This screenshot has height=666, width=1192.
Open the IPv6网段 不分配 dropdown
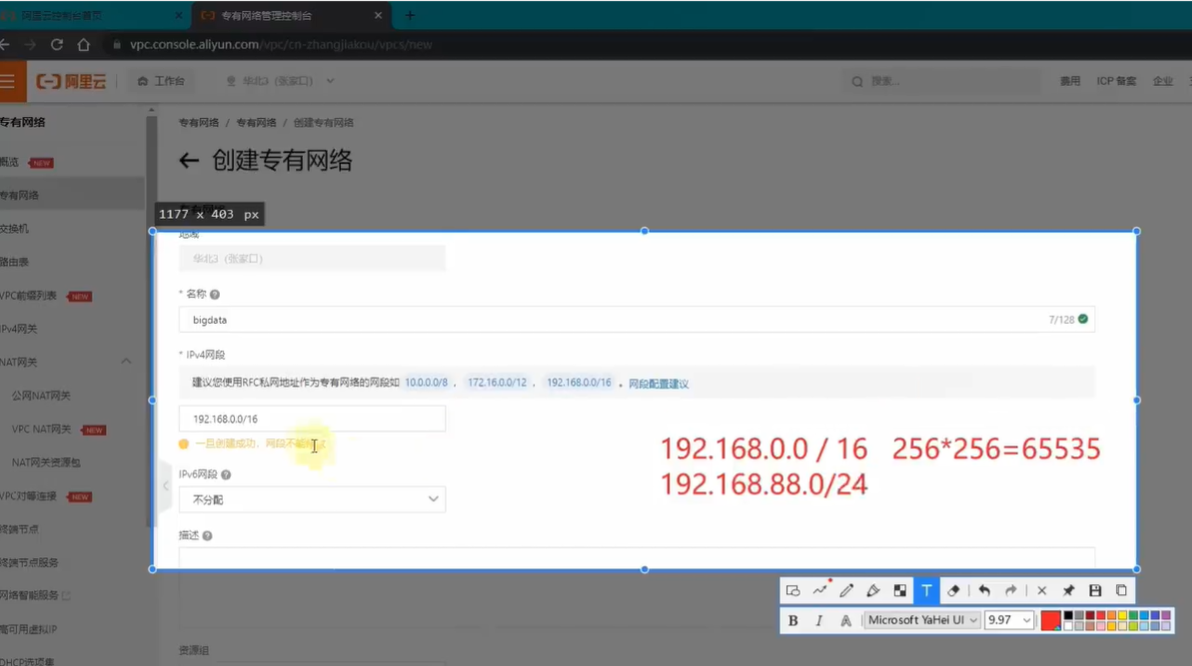tap(312, 500)
